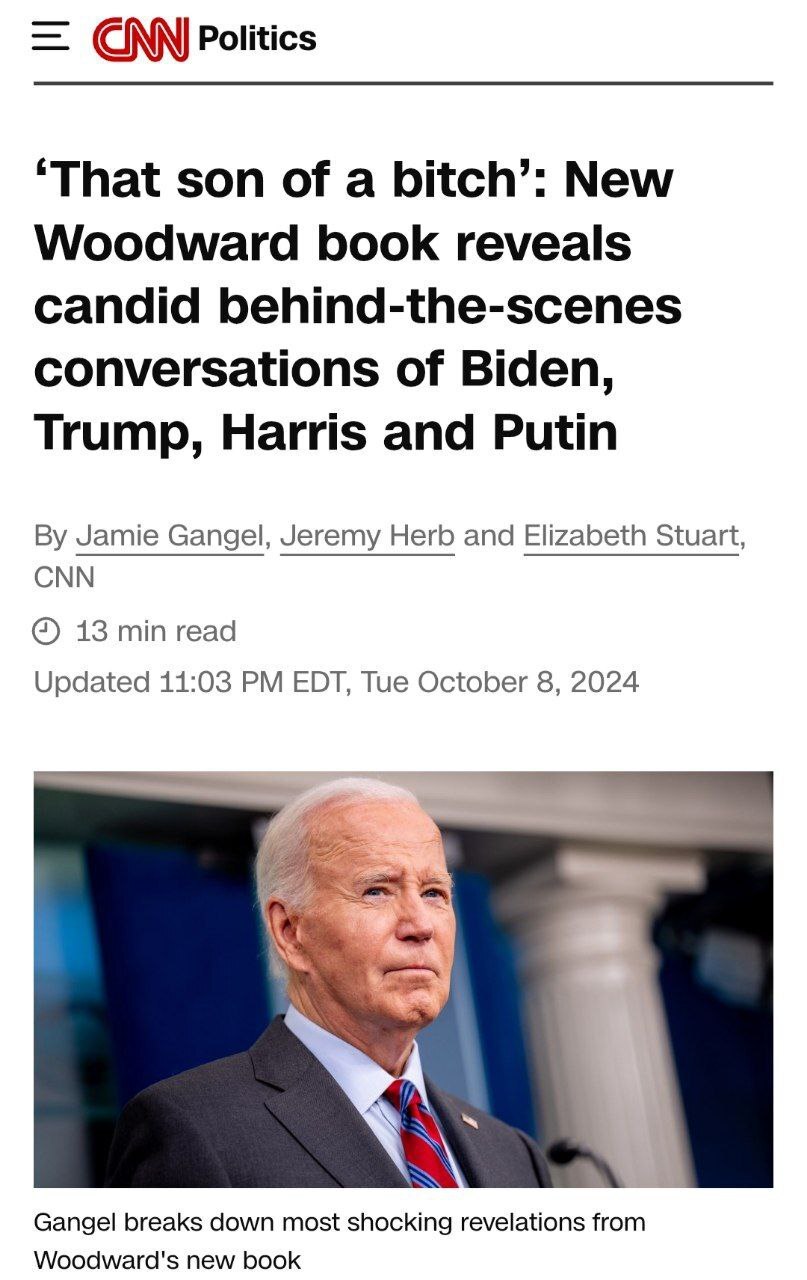The image size is (807, 1280).
Task: Open the Politics section
Action: pos(257,39)
